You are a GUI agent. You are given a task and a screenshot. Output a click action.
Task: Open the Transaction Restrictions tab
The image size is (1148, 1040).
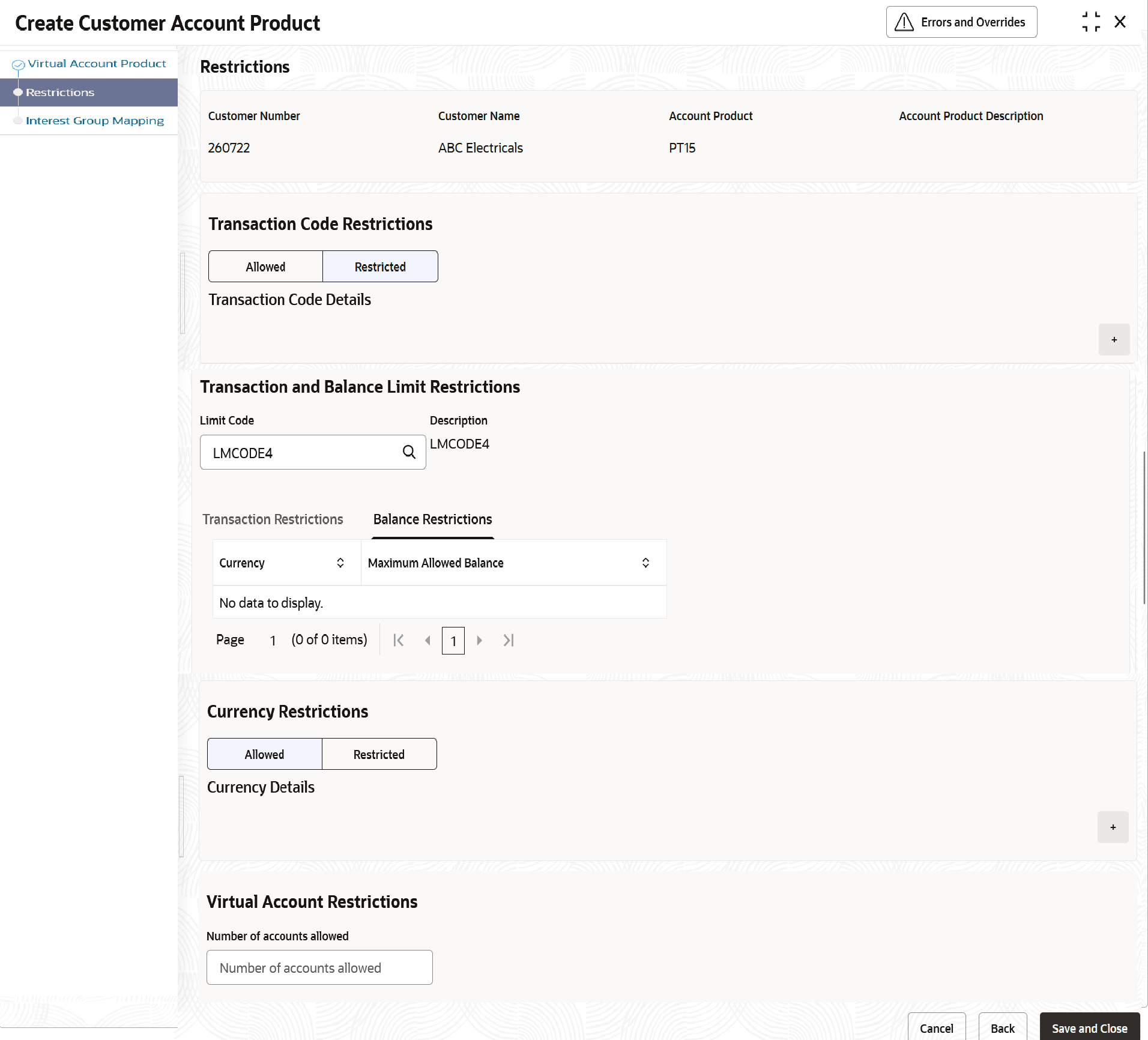pyautogui.click(x=273, y=519)
